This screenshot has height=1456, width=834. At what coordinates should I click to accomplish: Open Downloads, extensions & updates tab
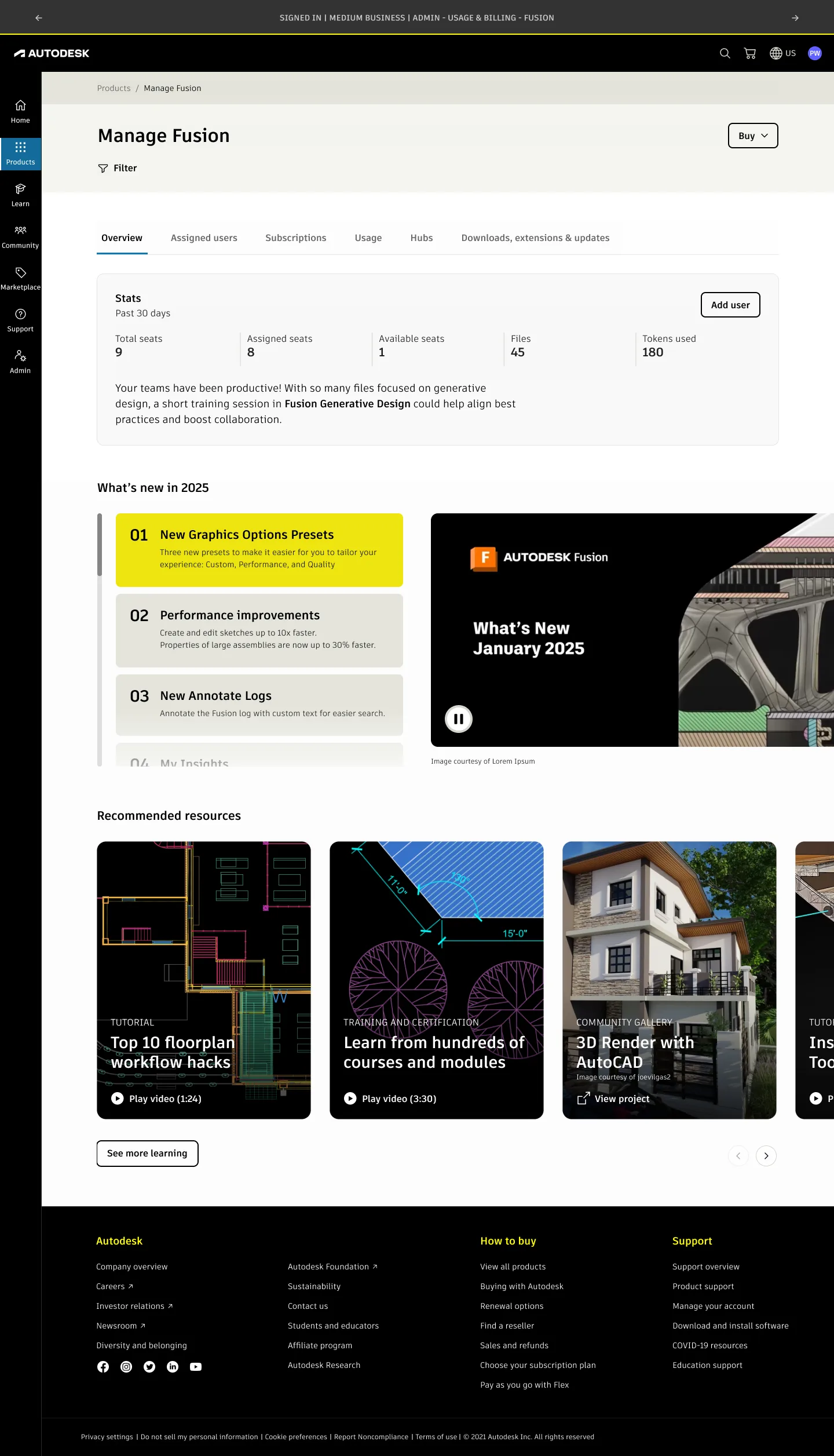[x=535, y=238]
